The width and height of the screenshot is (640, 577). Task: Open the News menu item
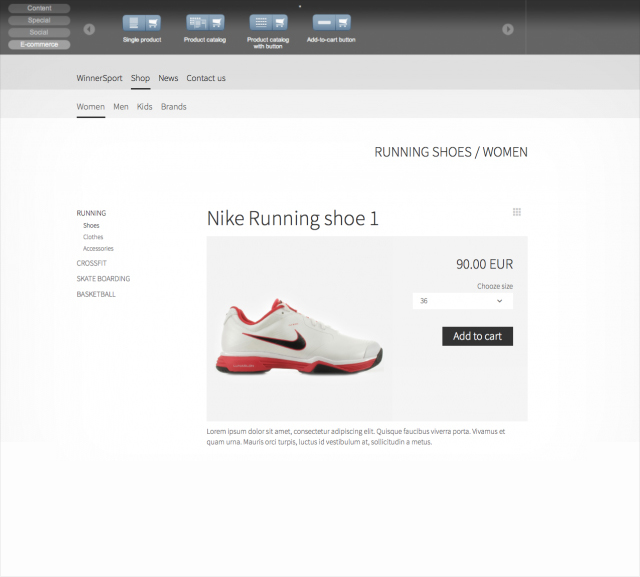168,78
